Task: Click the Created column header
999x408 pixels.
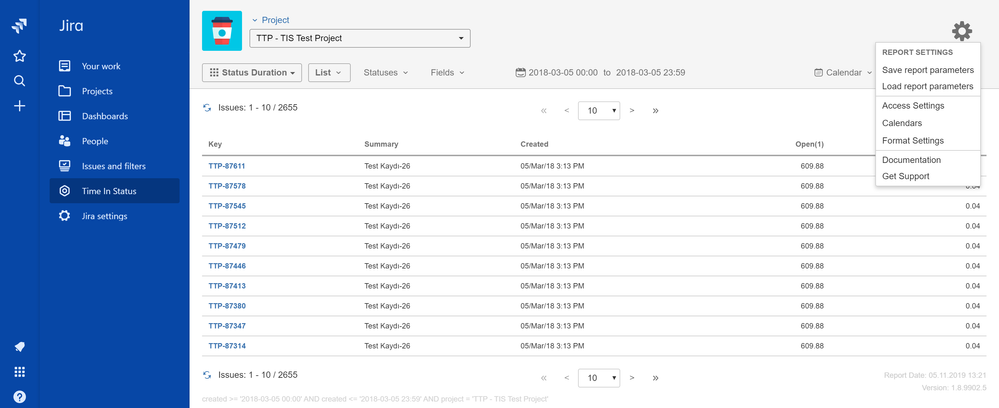Action: coord(534,145)
